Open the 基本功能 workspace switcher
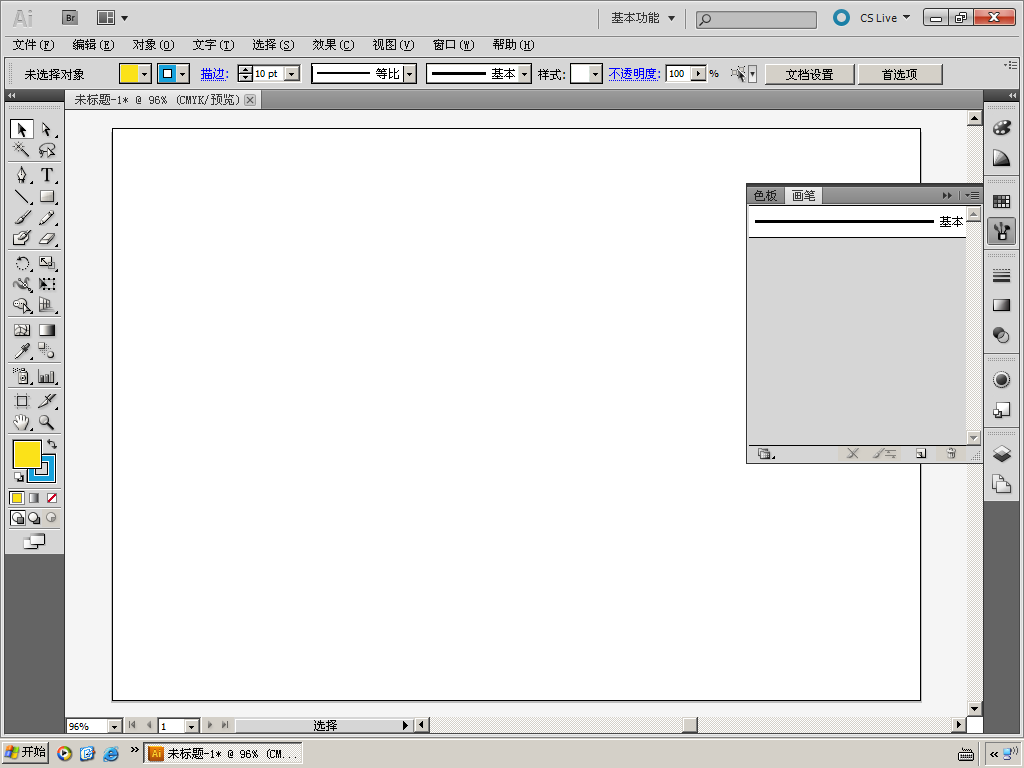 (x=643, y=18)
